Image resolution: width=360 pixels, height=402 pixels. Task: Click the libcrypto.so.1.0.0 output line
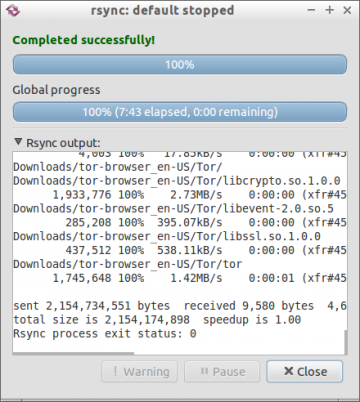tap(177, 181)
